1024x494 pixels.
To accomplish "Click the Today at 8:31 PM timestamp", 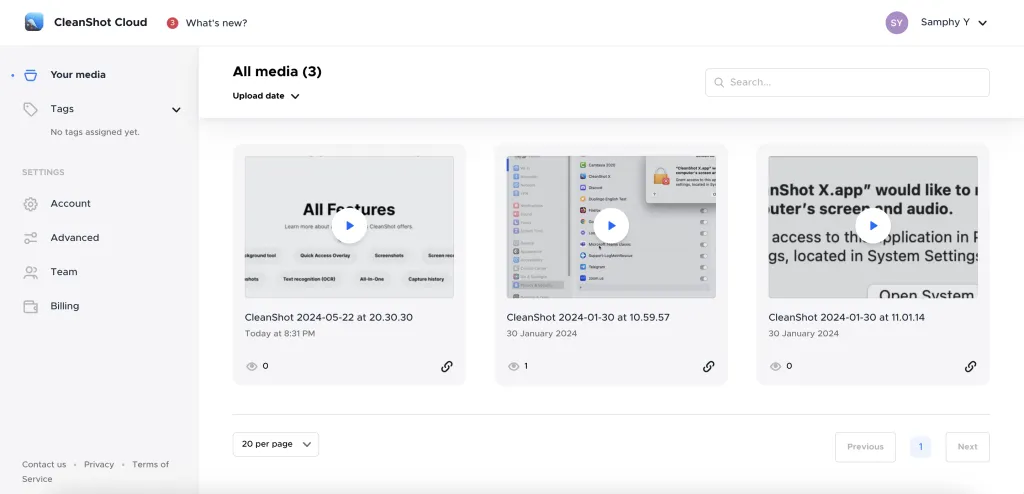I will coord(280,334).
